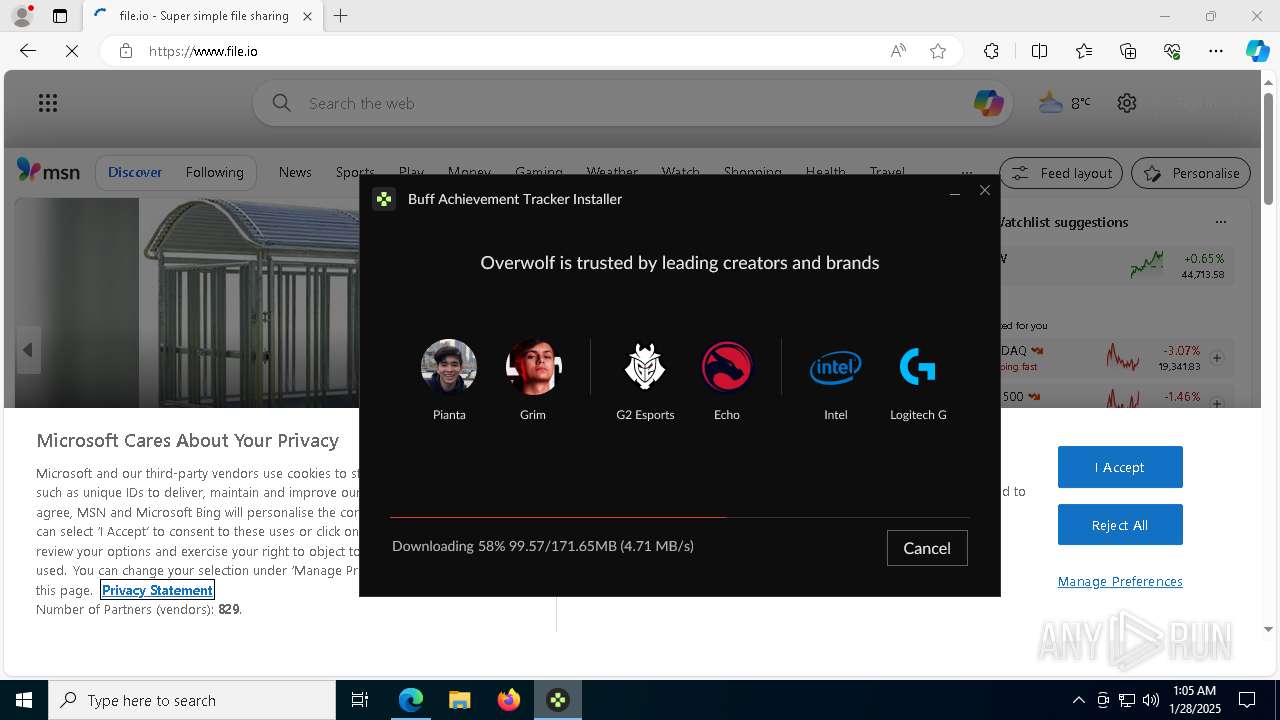The width and height of the screenshot is (1280, 720).
Task: Open Edge profile icon
Action: [x=21, y=16]
